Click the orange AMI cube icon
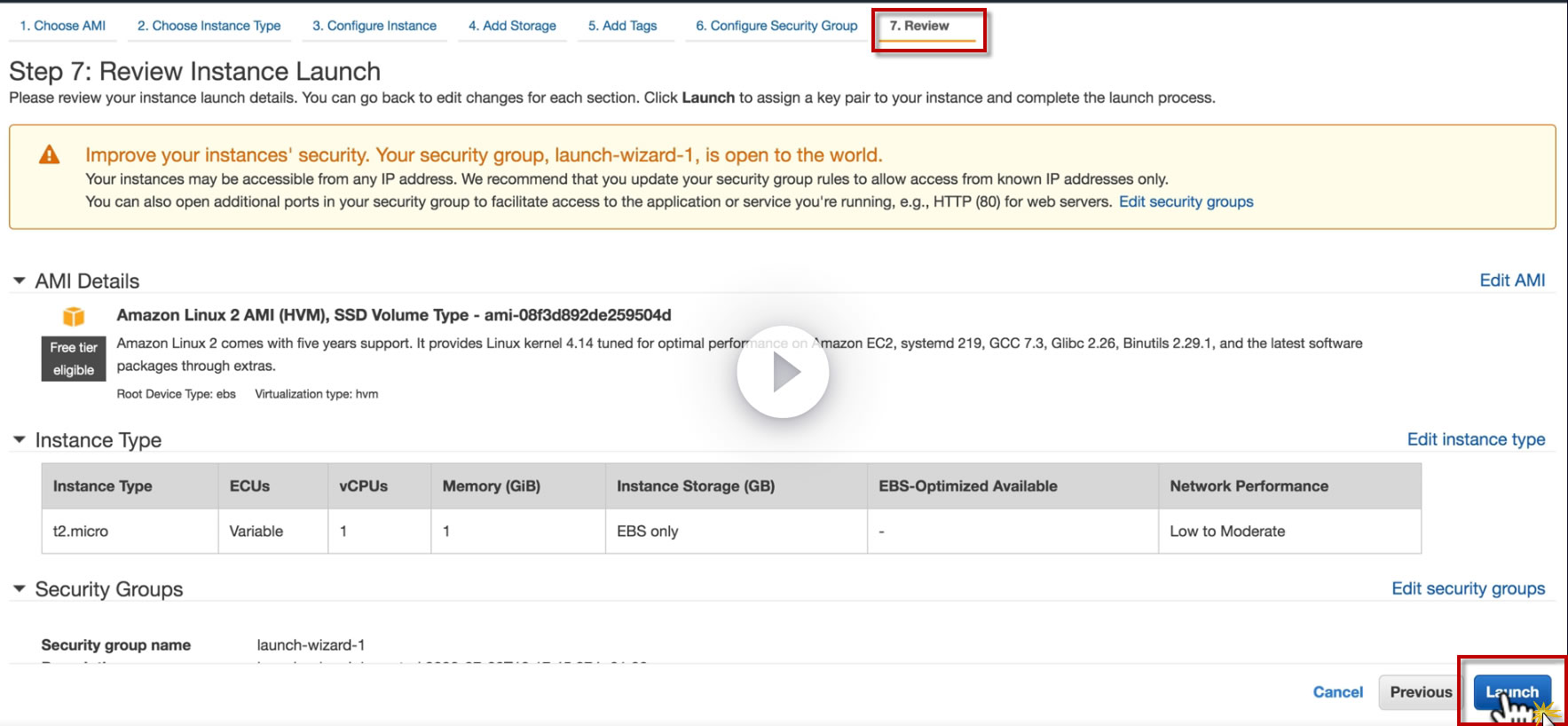Viewport: 1568px width, 726px height. click(x=74, y=316)
